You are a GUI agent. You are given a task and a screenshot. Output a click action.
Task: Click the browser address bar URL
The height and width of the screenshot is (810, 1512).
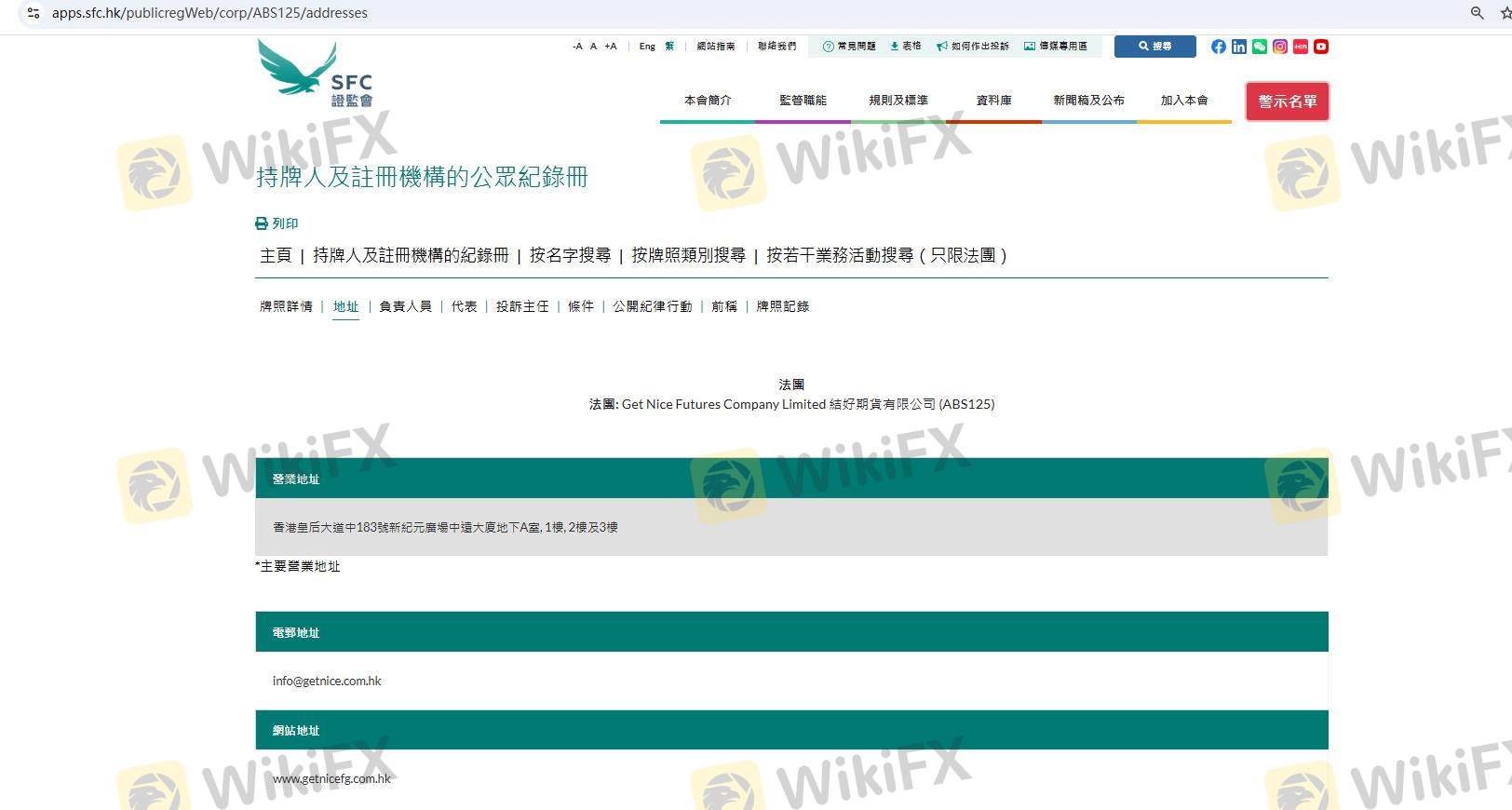209,13
